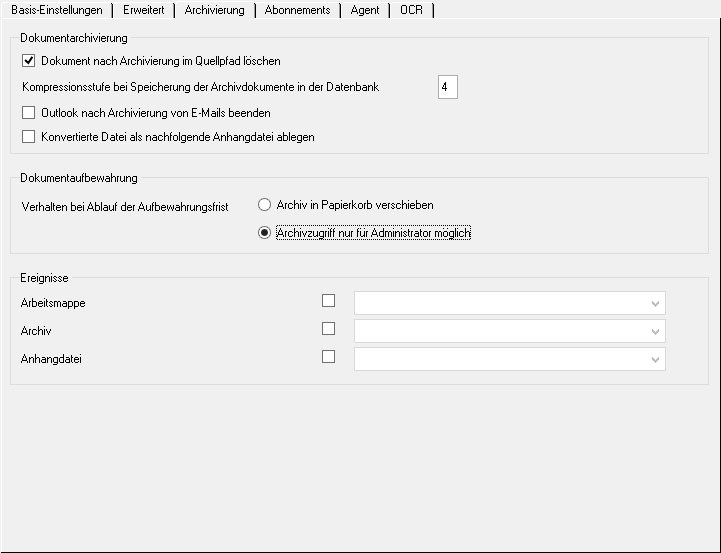
Task: Open the Agent tab
Action: tap(364, 10)
